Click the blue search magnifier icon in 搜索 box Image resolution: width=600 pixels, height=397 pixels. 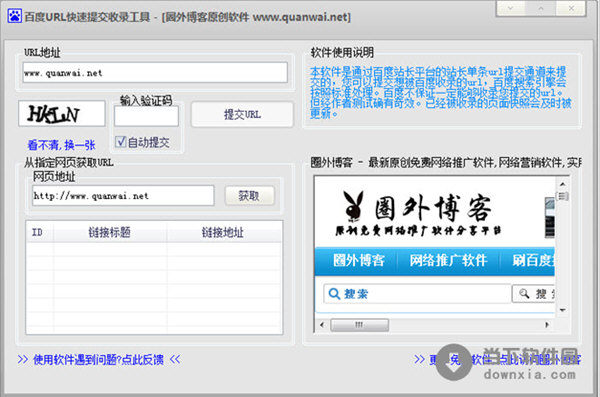point(334,294)
